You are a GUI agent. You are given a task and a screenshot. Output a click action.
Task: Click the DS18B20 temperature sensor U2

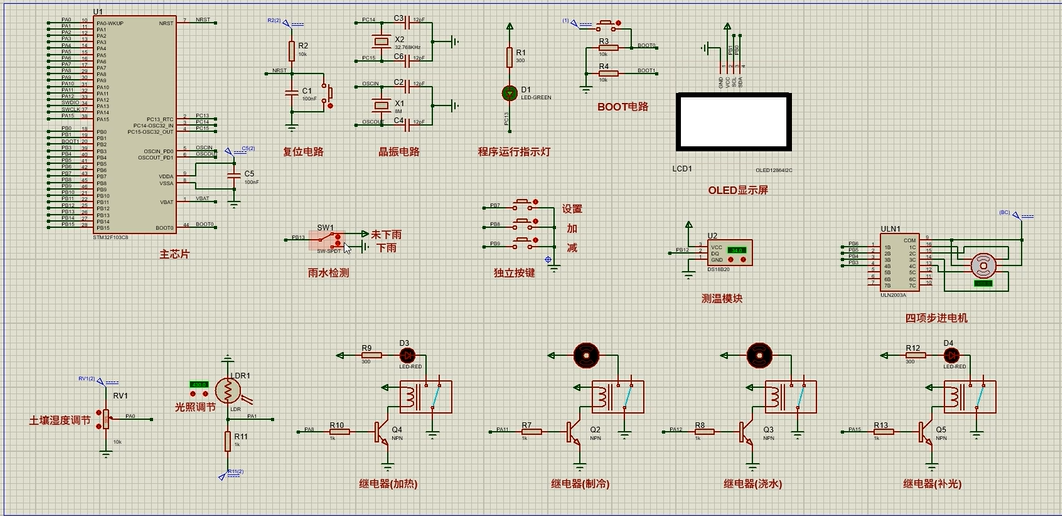coord(729,253)
